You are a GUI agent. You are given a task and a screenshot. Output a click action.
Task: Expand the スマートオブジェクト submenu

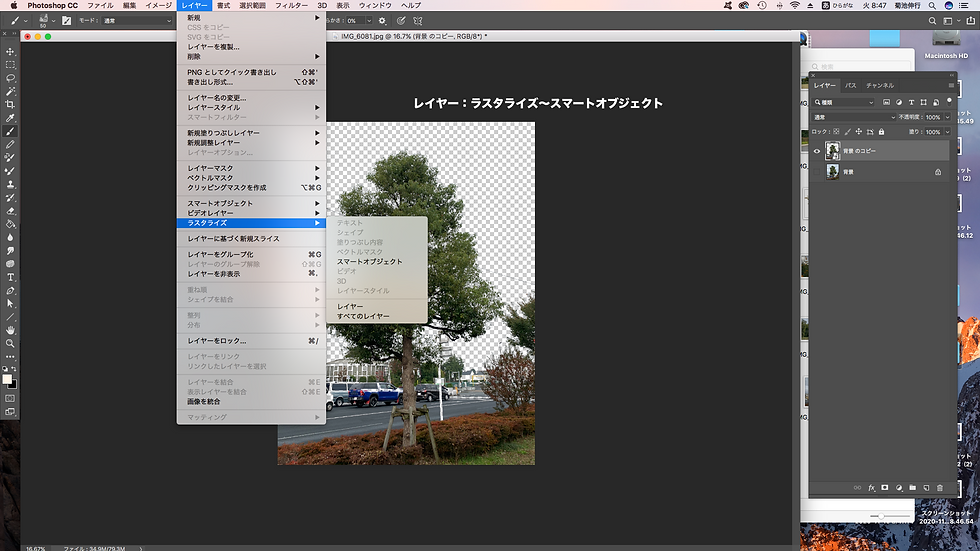[251, 203]
